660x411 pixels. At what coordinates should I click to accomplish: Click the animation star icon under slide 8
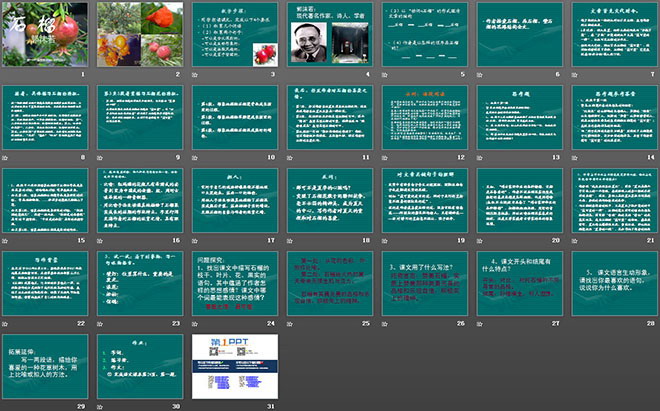pos(6,158)
